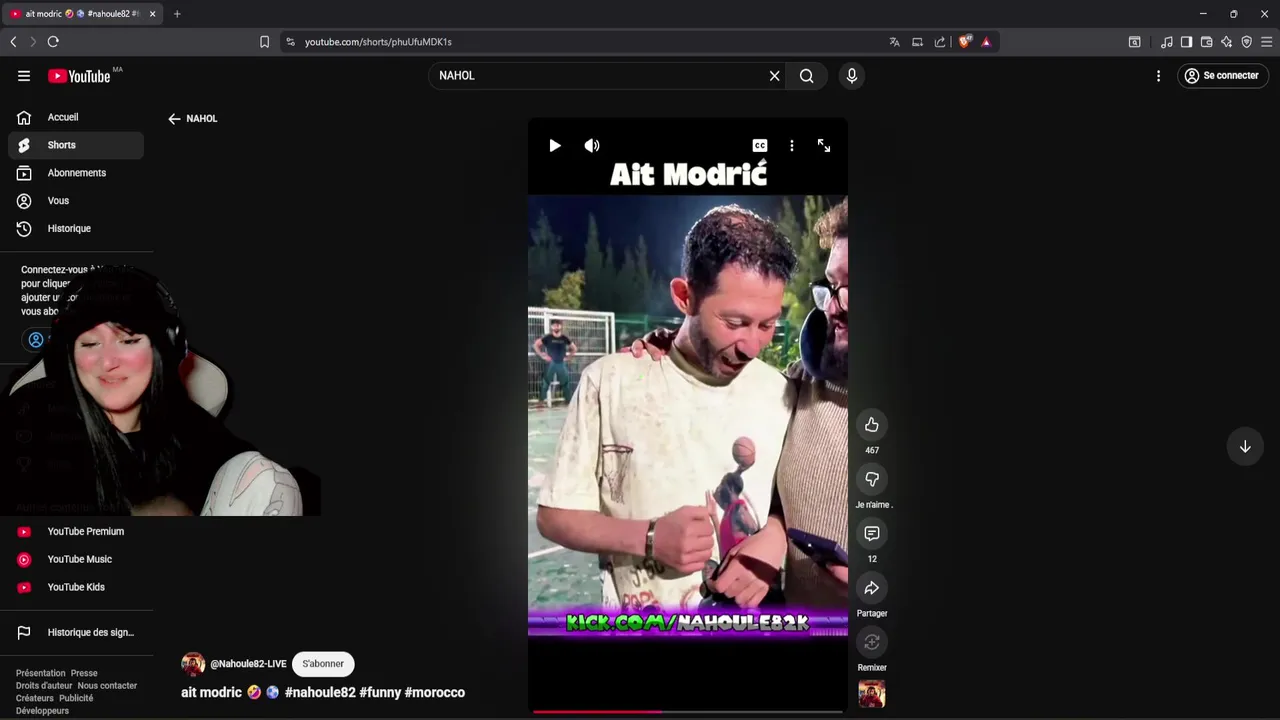Toggle the browser sidebar panel

[1186, 42]
